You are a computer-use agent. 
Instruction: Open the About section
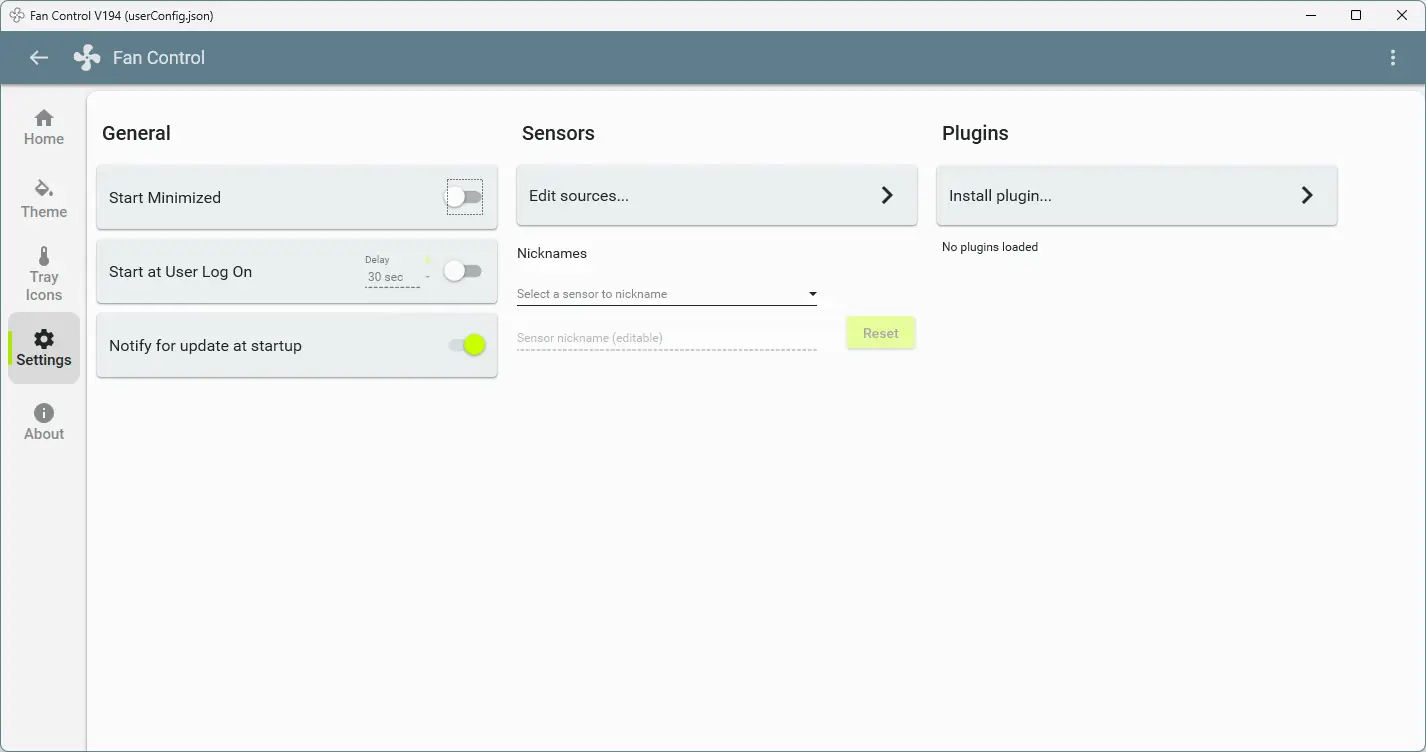click(44, 422)
